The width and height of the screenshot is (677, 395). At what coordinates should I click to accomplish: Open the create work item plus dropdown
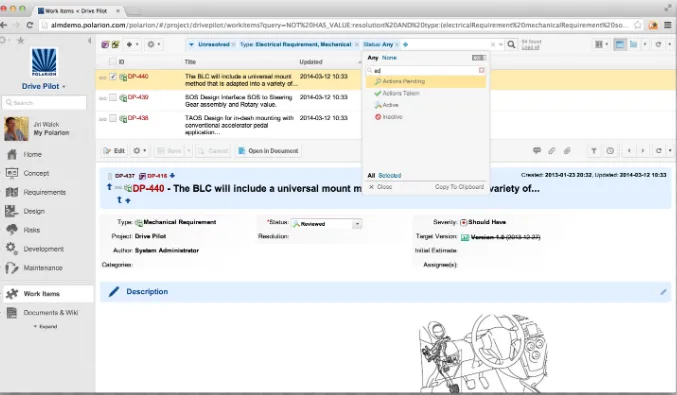click(x=132, y=44)
